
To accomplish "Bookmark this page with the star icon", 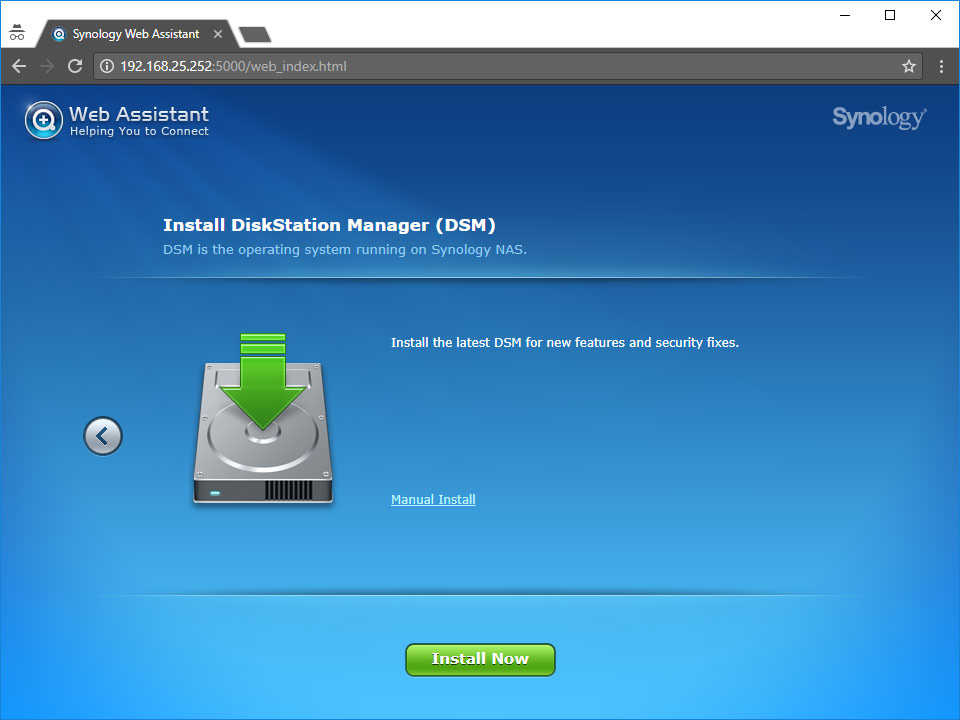I will click(909, 66).
